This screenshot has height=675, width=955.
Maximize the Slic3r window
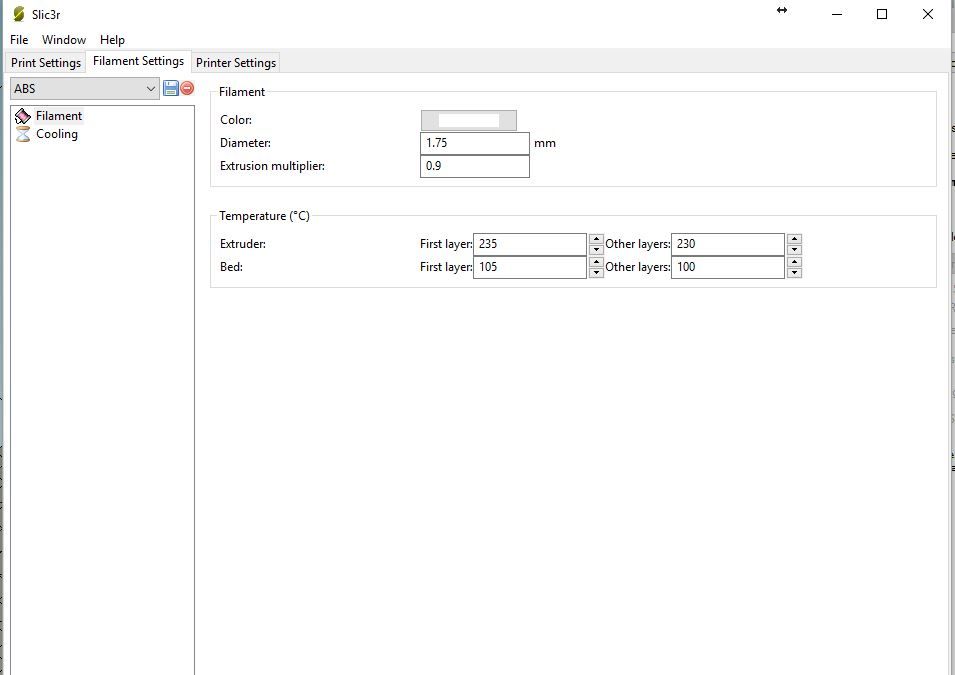(881, 14)
